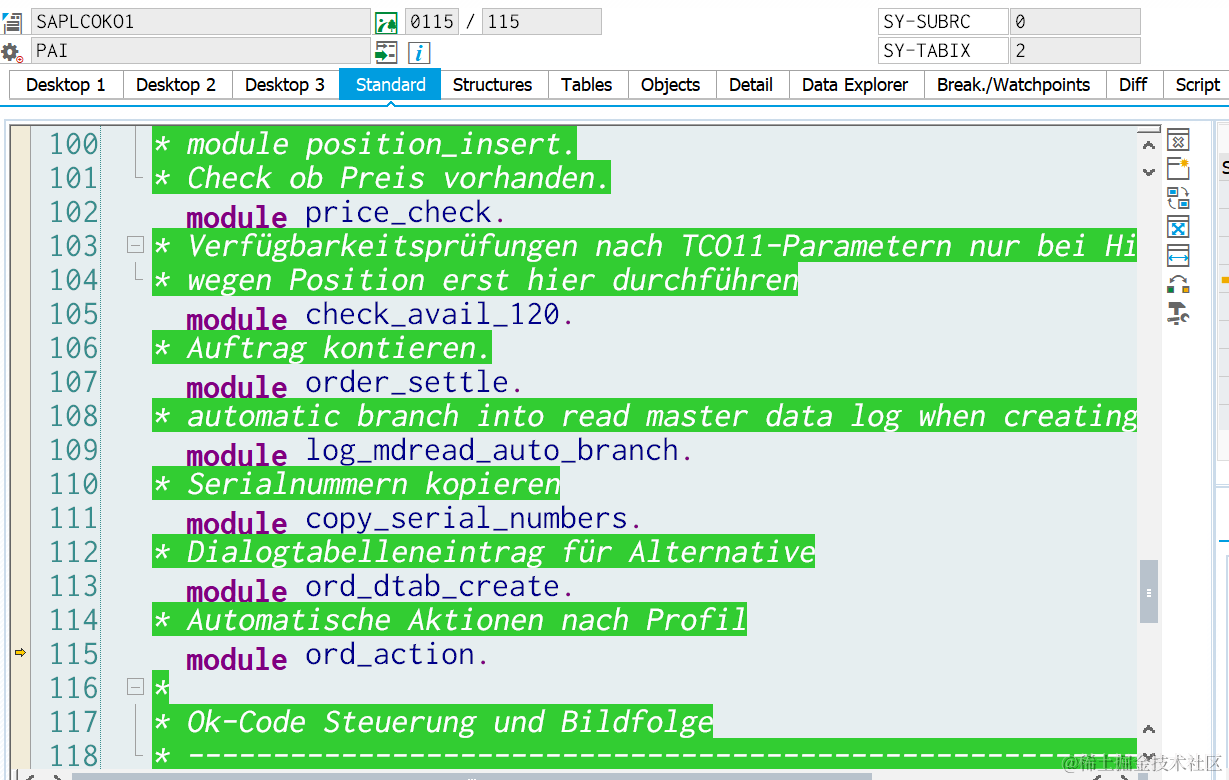Add a new tool with the star icon
Screen dimensions: 1229x780
point(1178,169)
